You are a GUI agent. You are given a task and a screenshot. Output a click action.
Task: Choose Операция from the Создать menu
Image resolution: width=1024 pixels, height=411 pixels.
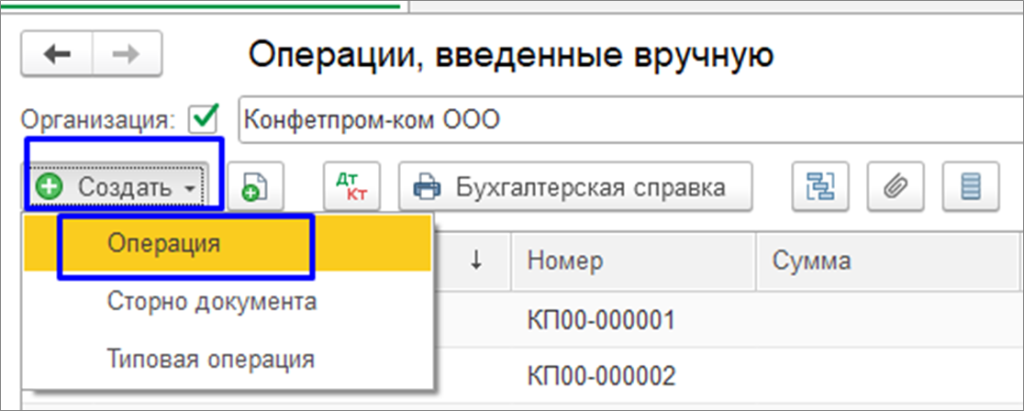[227, 243]
